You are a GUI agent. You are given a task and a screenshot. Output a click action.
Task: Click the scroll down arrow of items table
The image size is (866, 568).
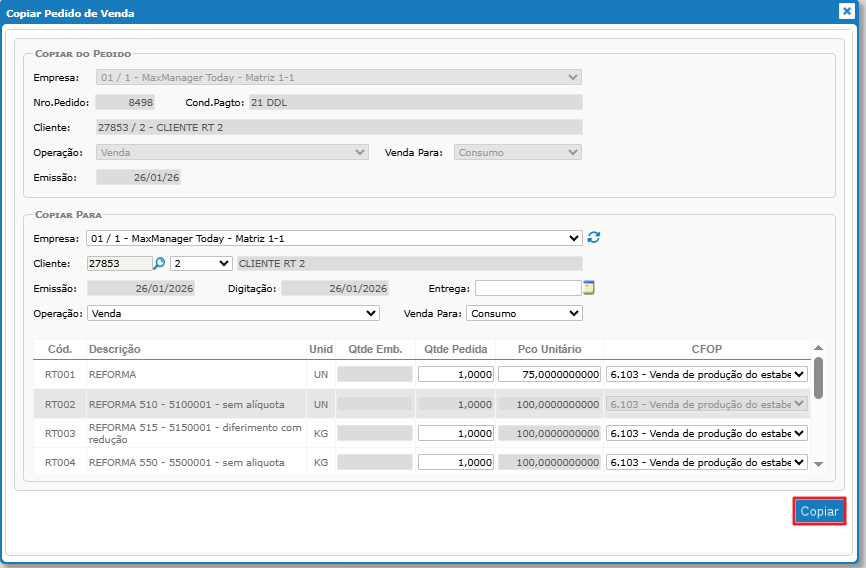pos(819,464)
